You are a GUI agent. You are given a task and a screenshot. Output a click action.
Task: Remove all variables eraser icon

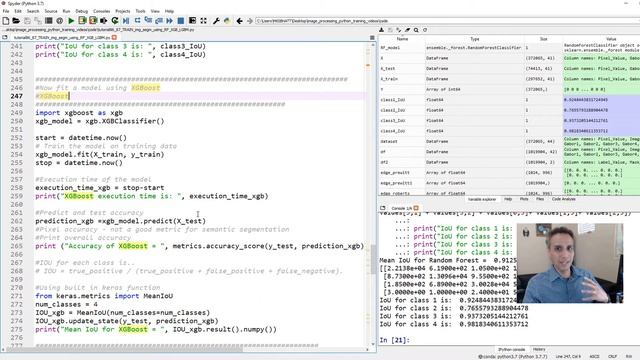[407, 30]
